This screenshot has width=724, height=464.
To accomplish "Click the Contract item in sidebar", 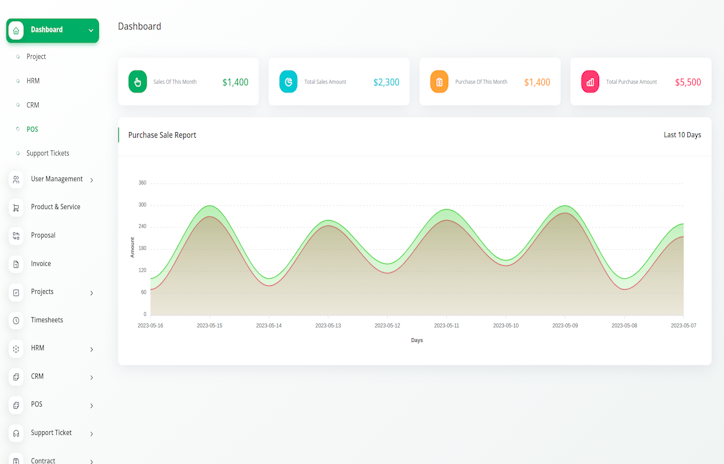I will point(43,460).
